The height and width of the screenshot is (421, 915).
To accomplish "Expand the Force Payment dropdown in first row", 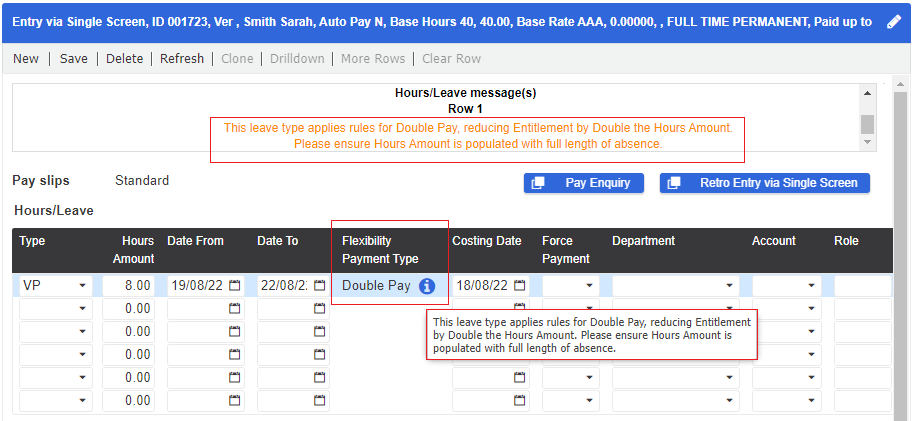I will pos(589,286).
